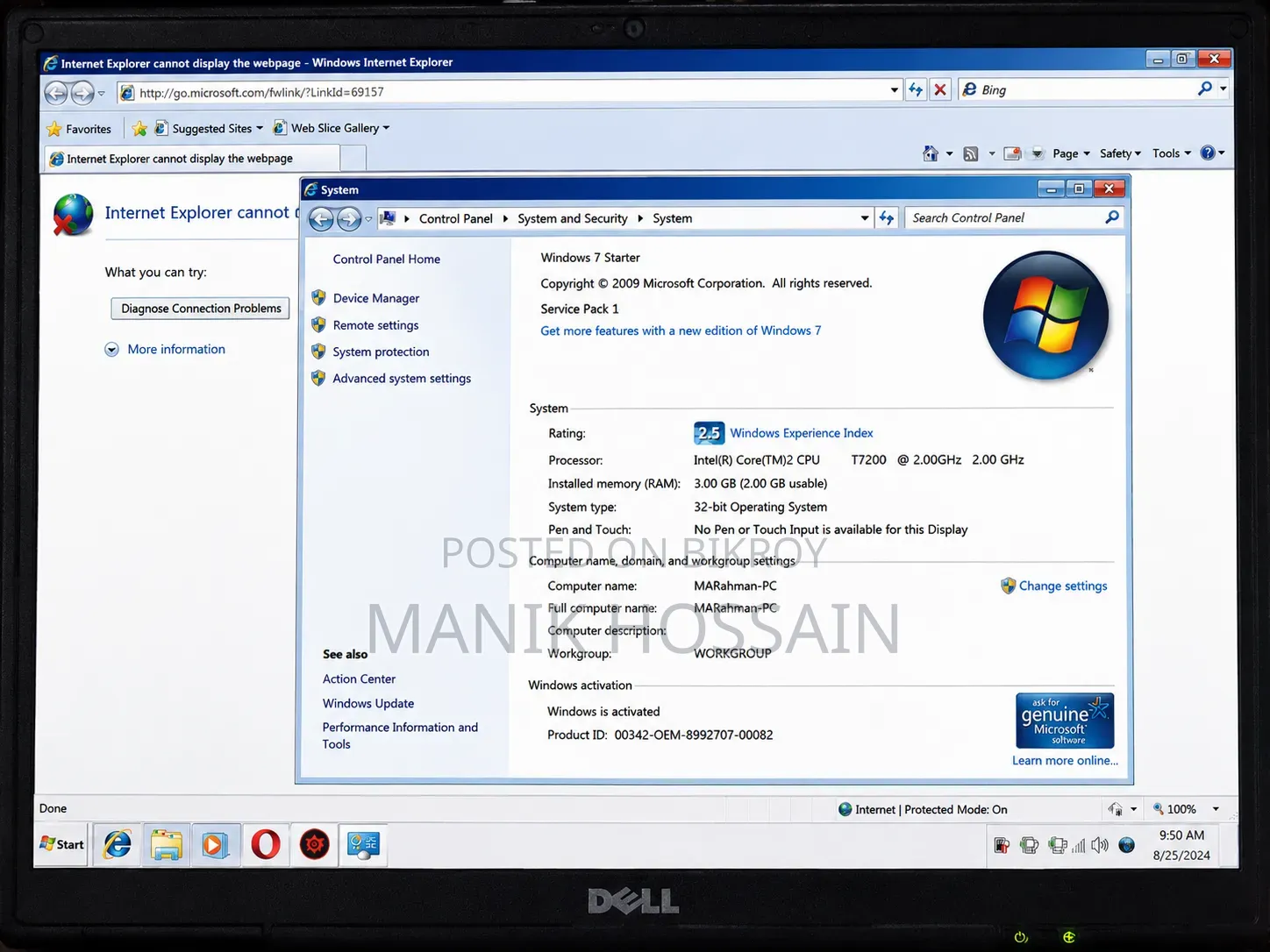Open Remote settings link
Screen dimensions: 1270x952
coord(375,325)
